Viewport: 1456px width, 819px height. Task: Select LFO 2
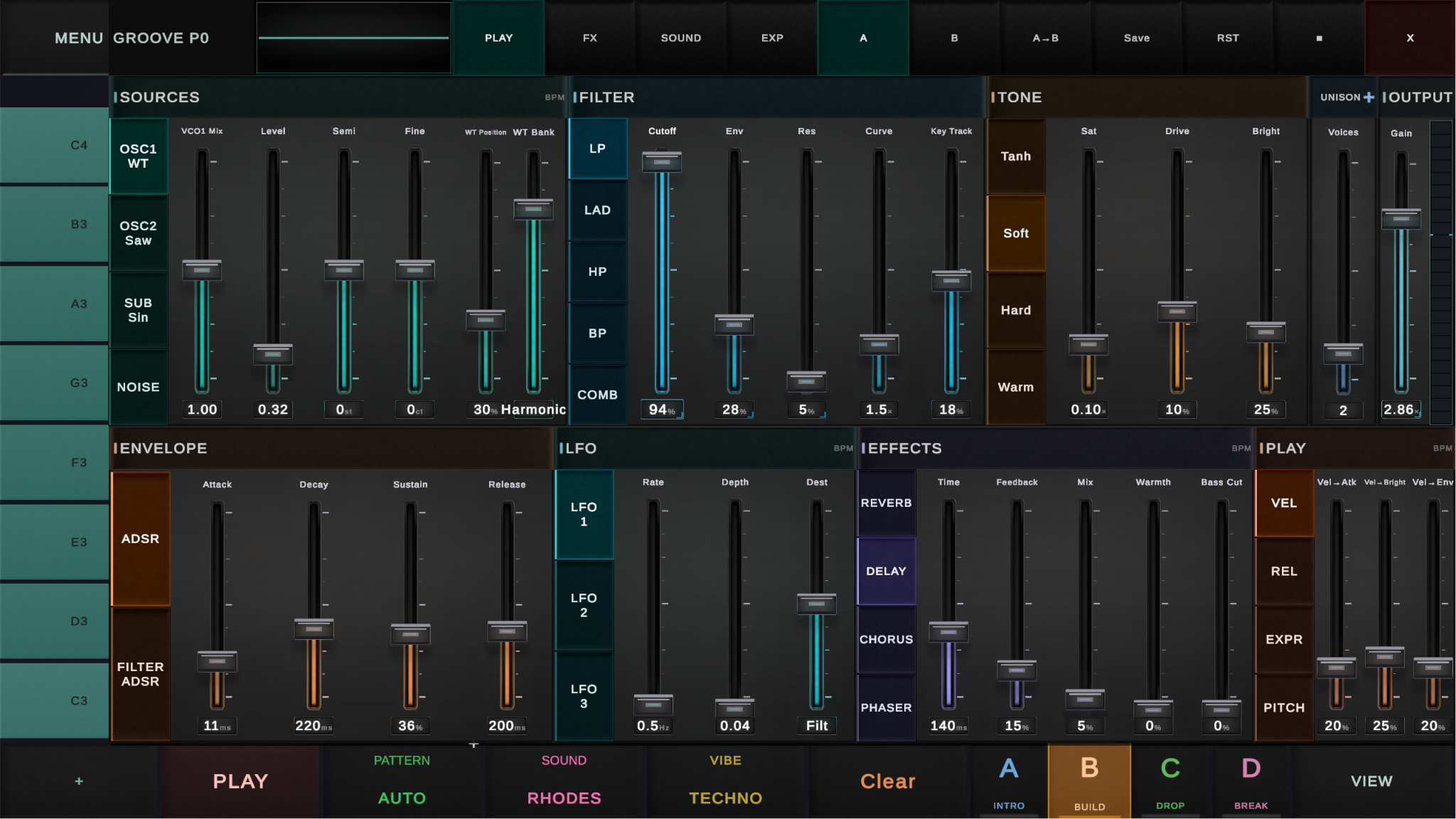[x=584, y=605]
